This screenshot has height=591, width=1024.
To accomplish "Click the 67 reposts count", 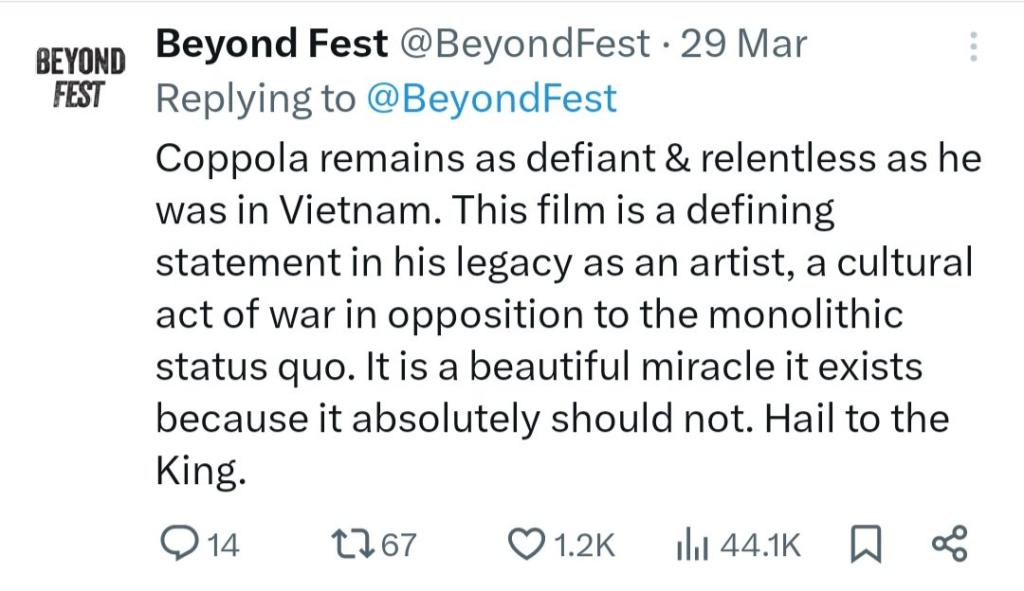I will tap(398, 545).
